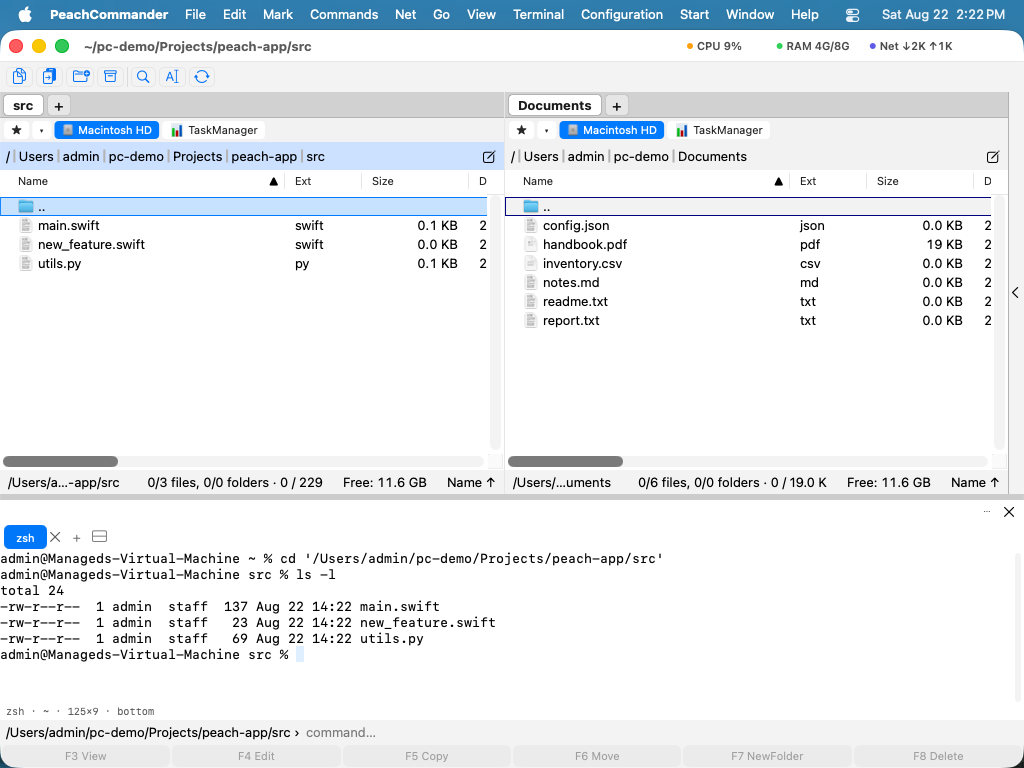
Task: Click left panel horizontal scrollbar thumb
Action: [61, 462]
